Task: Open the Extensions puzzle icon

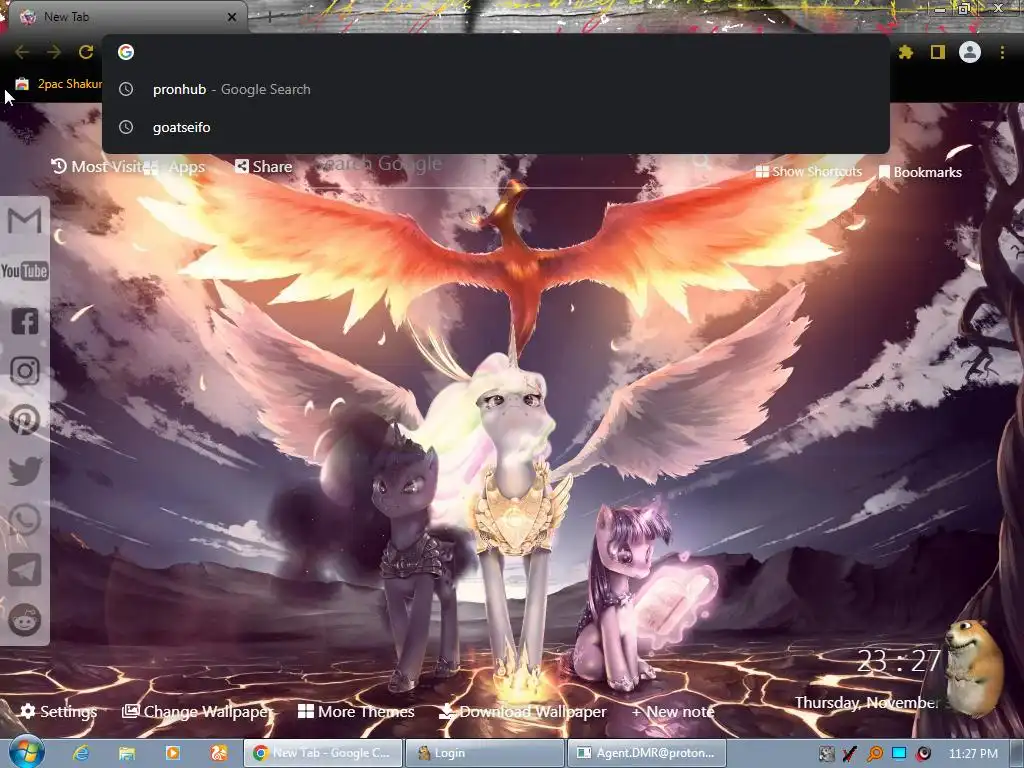Action: [906, 52]
